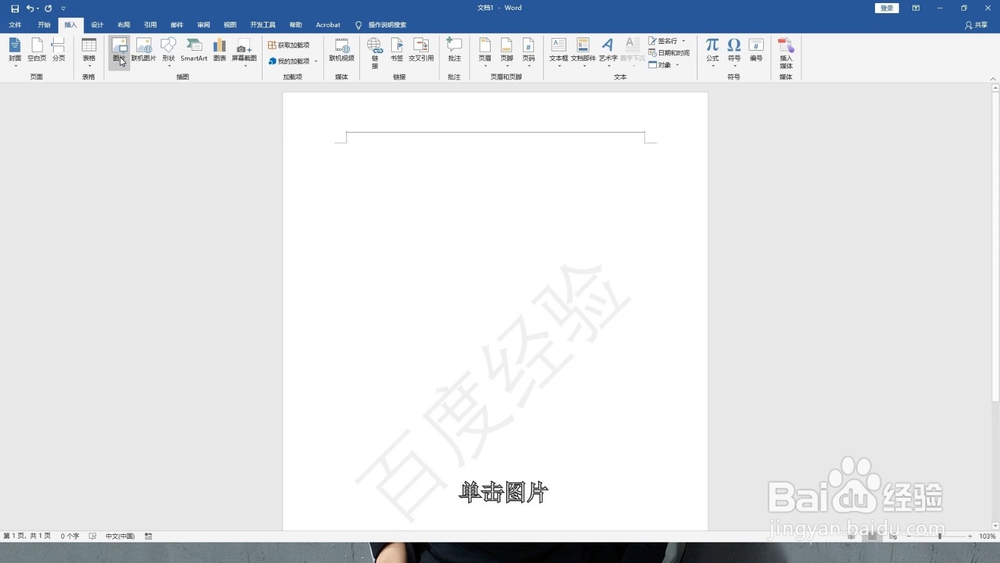Click the Ribbon Display Options icon
Screen dimensions: 1000x563
tap(916, 8)
